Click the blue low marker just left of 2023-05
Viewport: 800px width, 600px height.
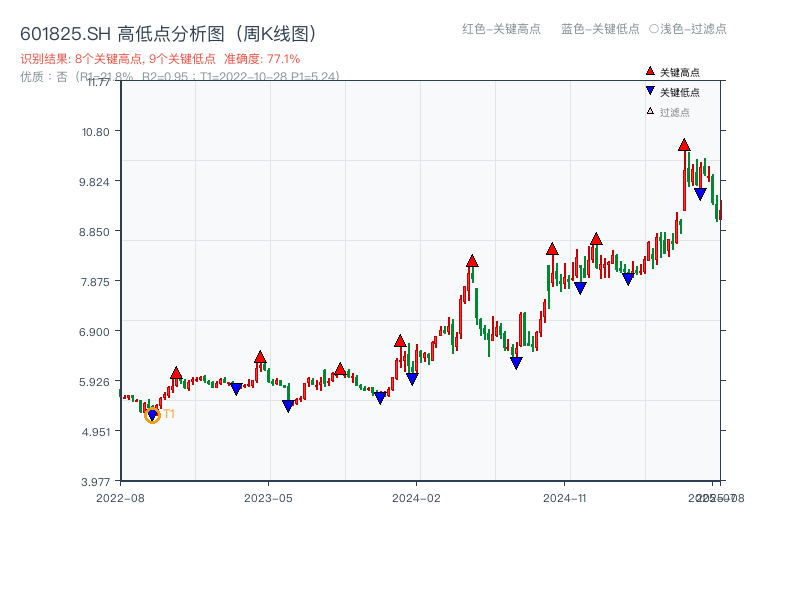(236, 389)
